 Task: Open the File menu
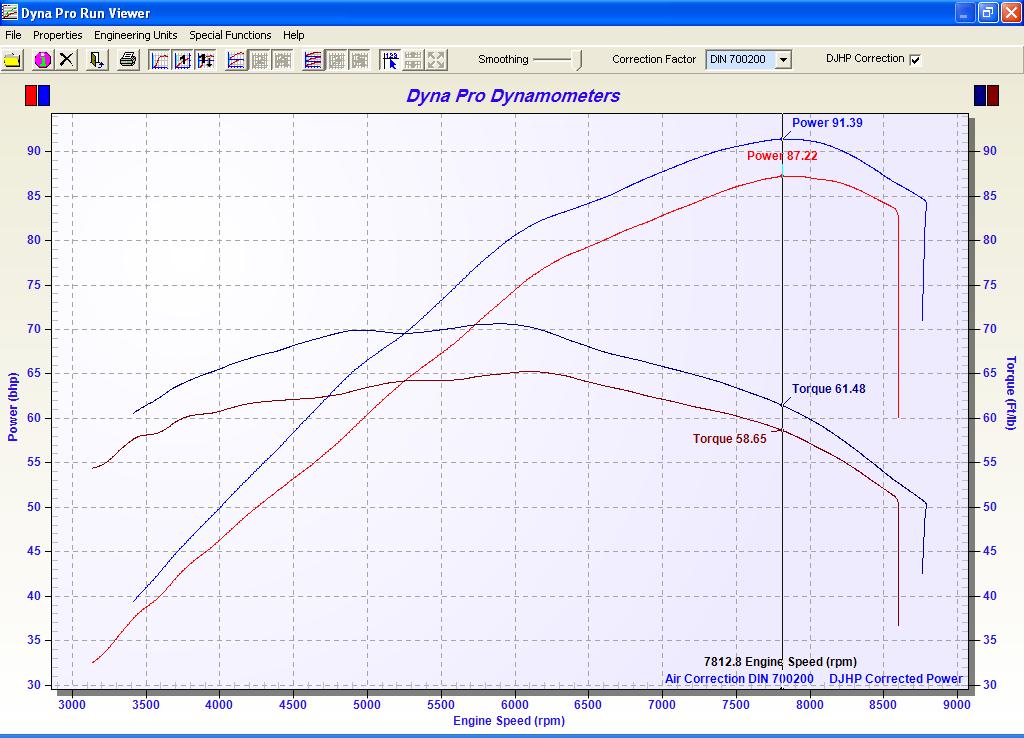(x=13, y=35)
